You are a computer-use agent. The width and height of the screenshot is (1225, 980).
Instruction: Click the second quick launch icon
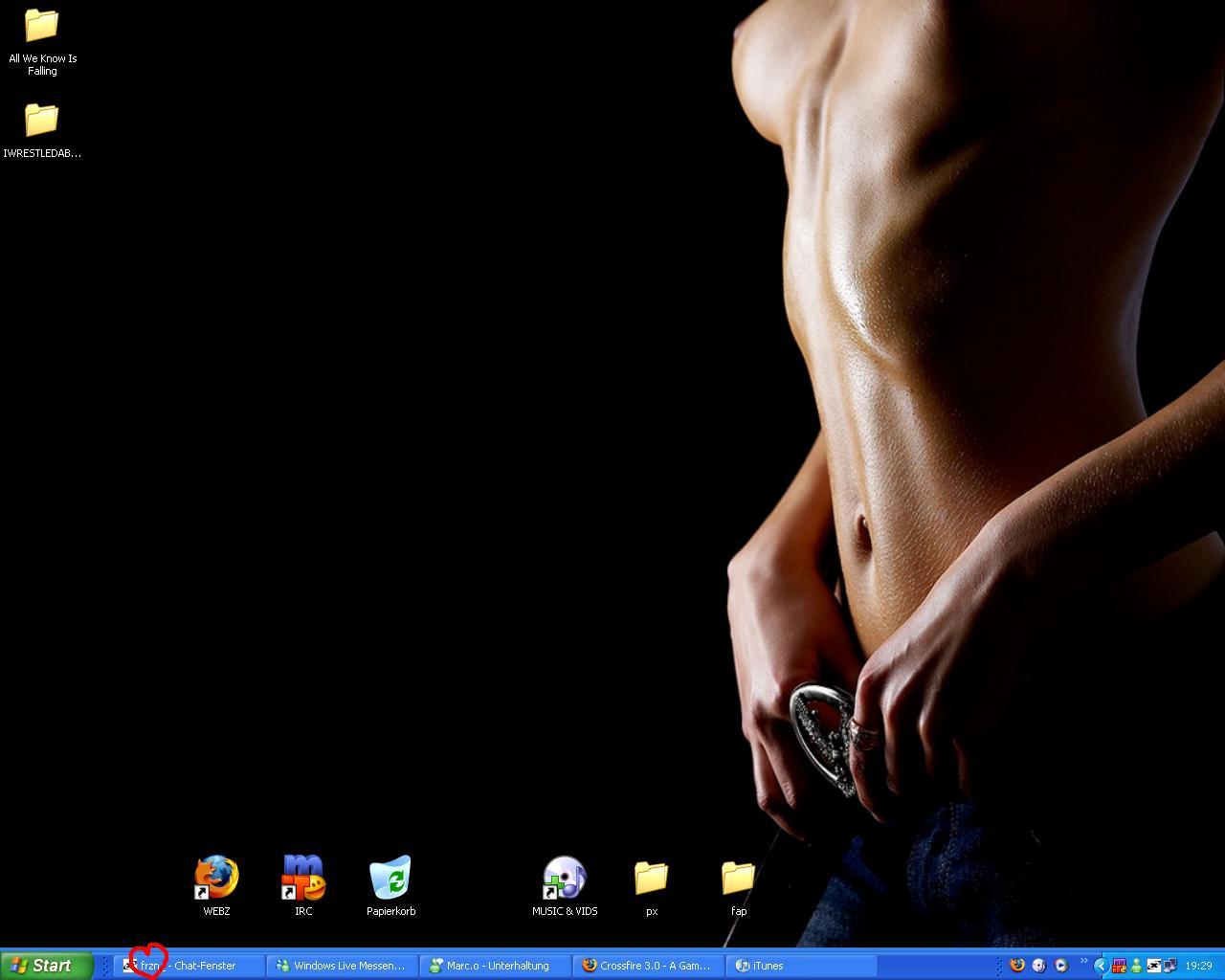tap(1039, 966)
